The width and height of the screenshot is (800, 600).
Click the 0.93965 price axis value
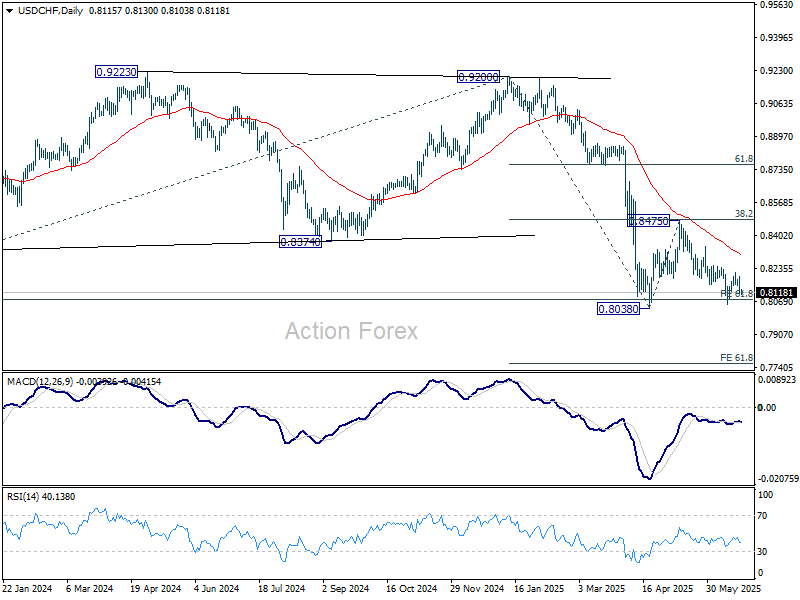coord(777,38)
